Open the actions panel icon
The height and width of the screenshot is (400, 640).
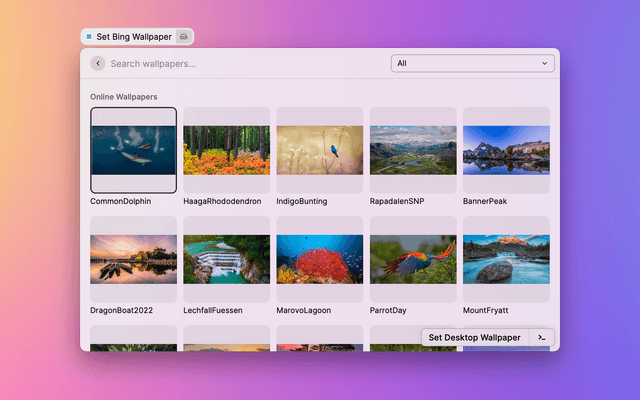coord(541,337)
